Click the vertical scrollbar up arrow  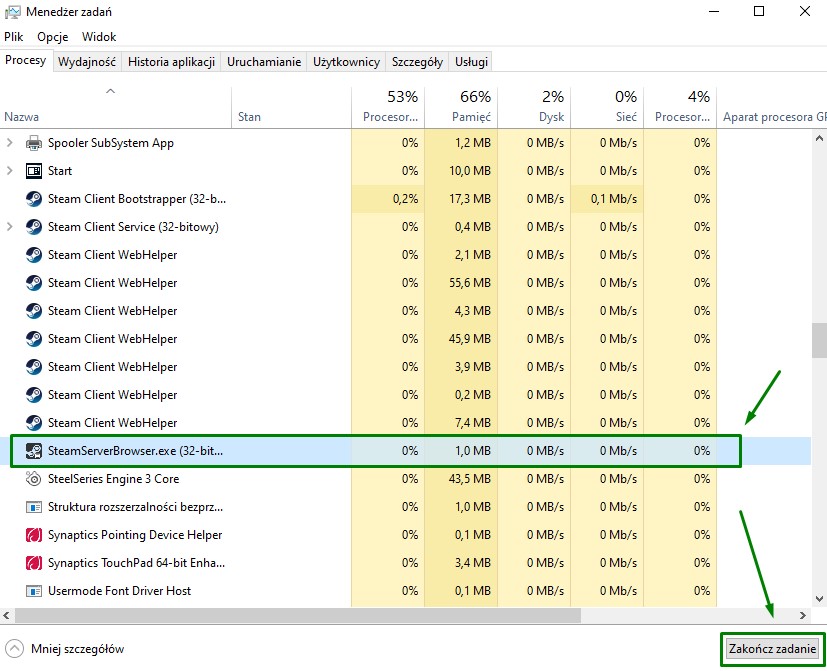819,138
